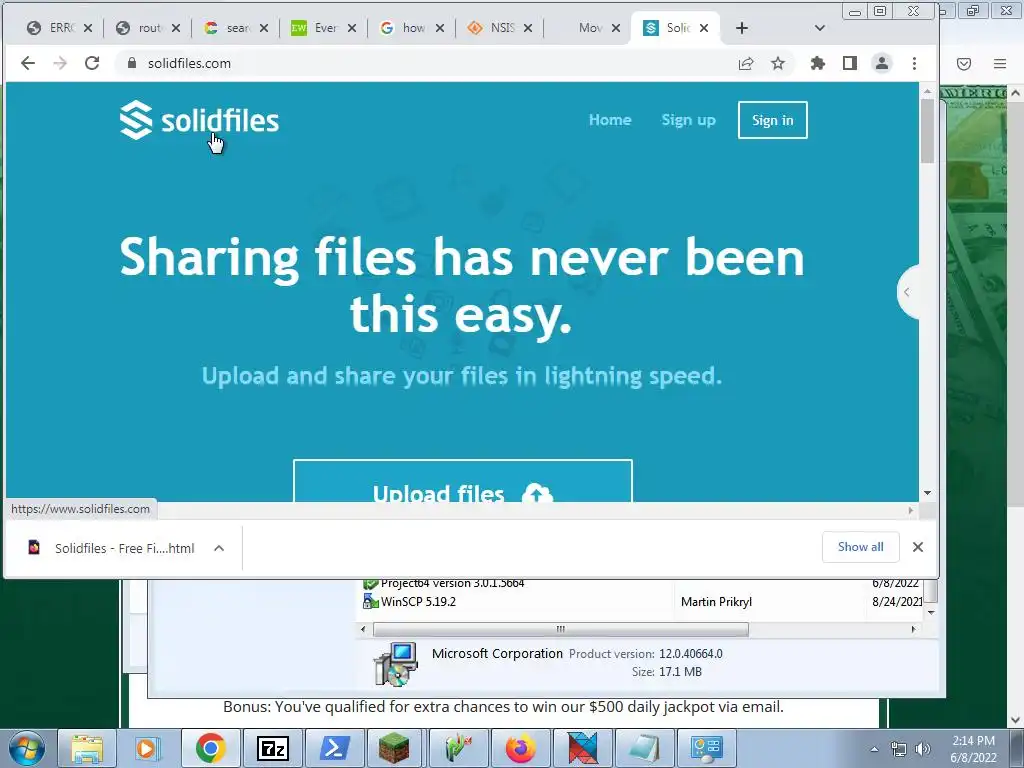The image size is (1024, 768).
Task: Click the lock icon in address bar
Action: (132, 63)
